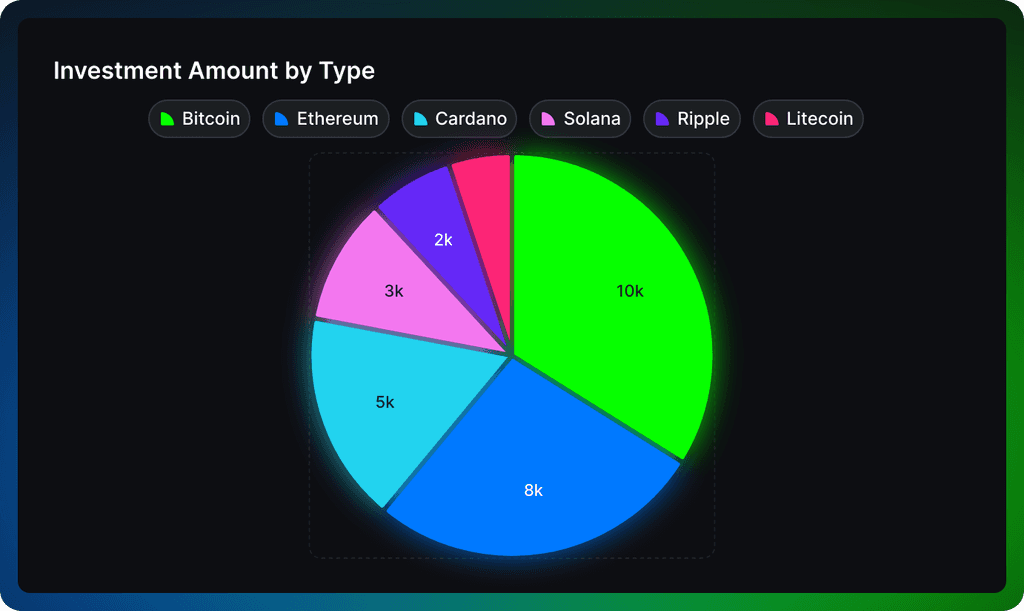Select the pink 3k Solana pie slice
Screen dimensions: 1024x611
click(x=394, y=291)
